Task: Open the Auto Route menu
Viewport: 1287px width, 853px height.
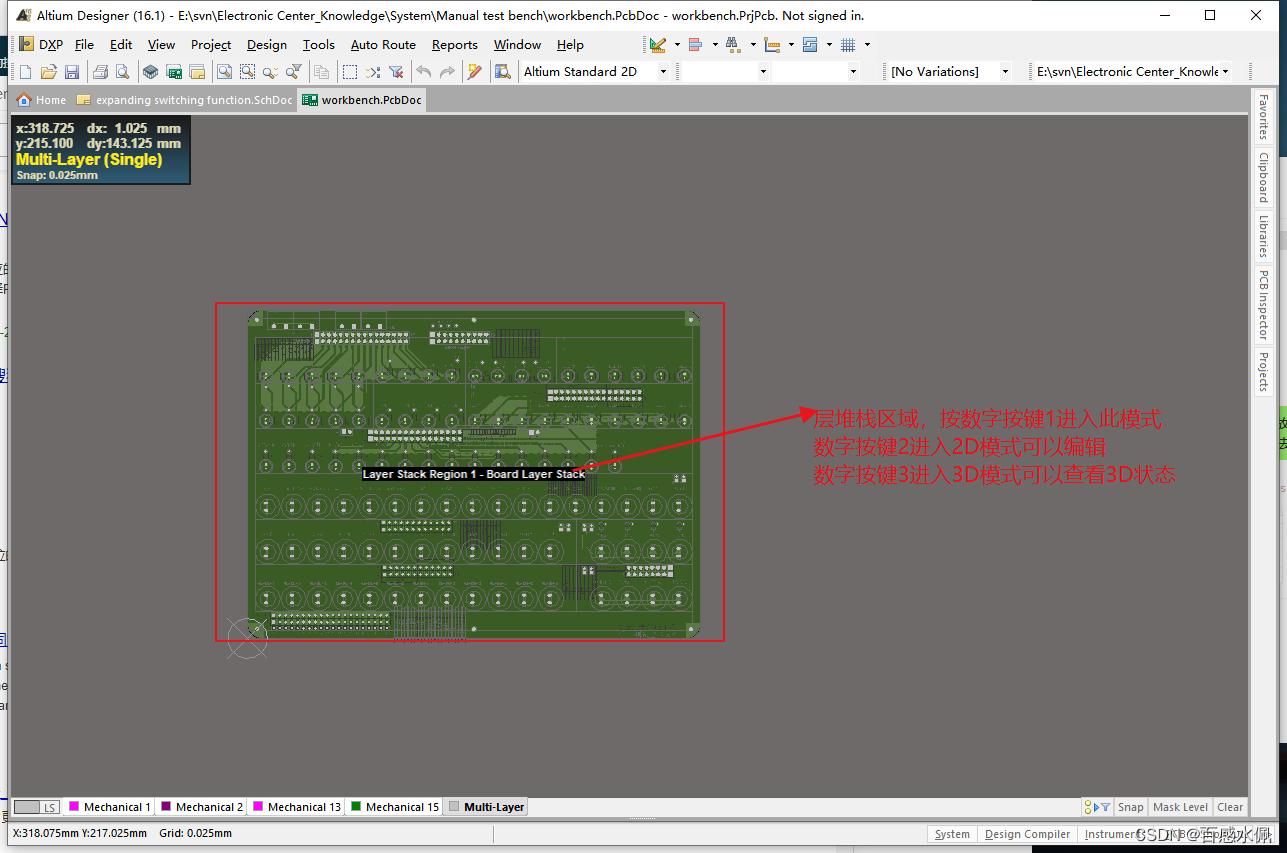Action: point(383,45)
